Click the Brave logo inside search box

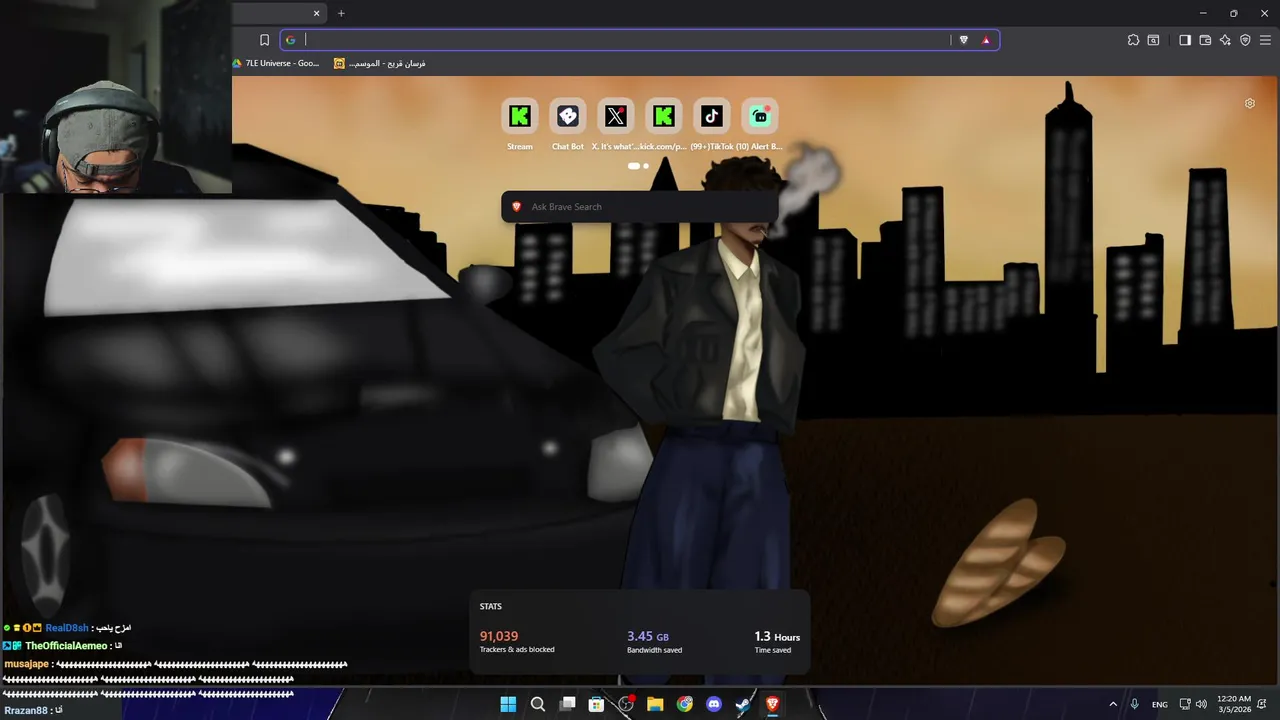(517, 207)
